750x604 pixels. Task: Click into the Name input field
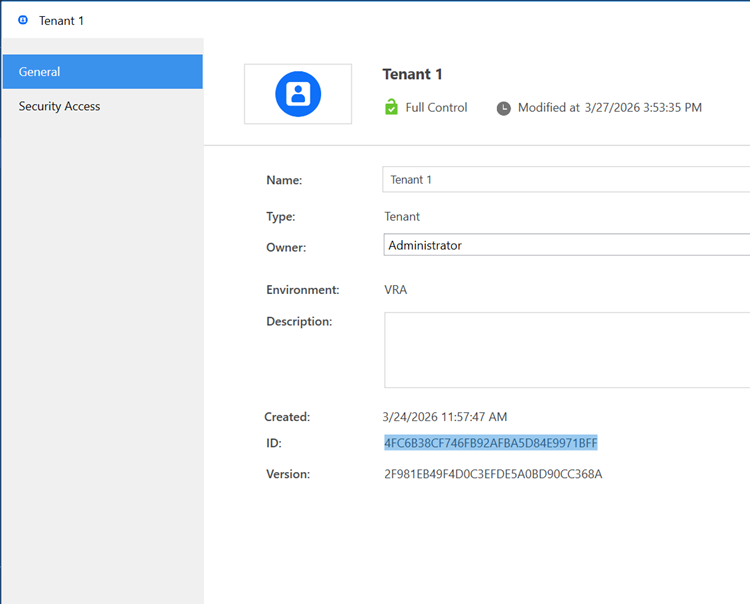click(566, 179)
